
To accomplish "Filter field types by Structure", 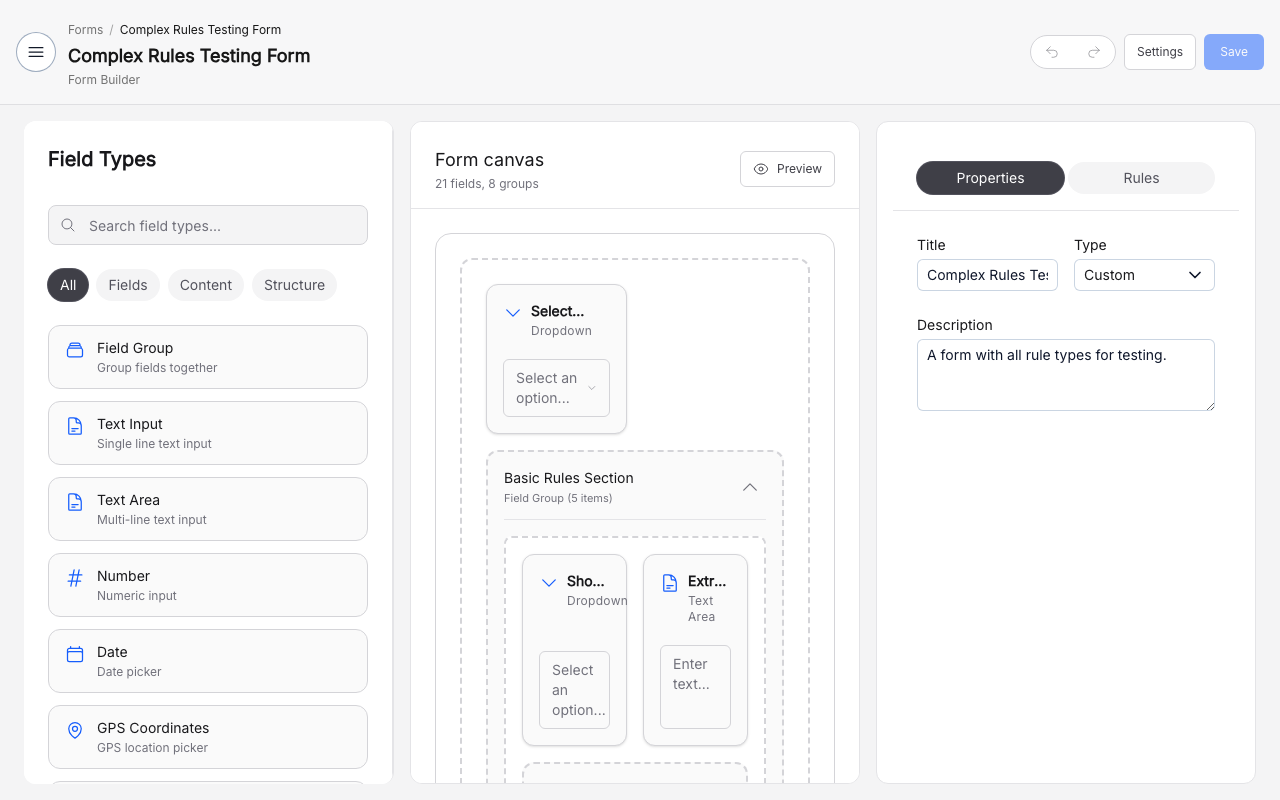I will 294,285.
